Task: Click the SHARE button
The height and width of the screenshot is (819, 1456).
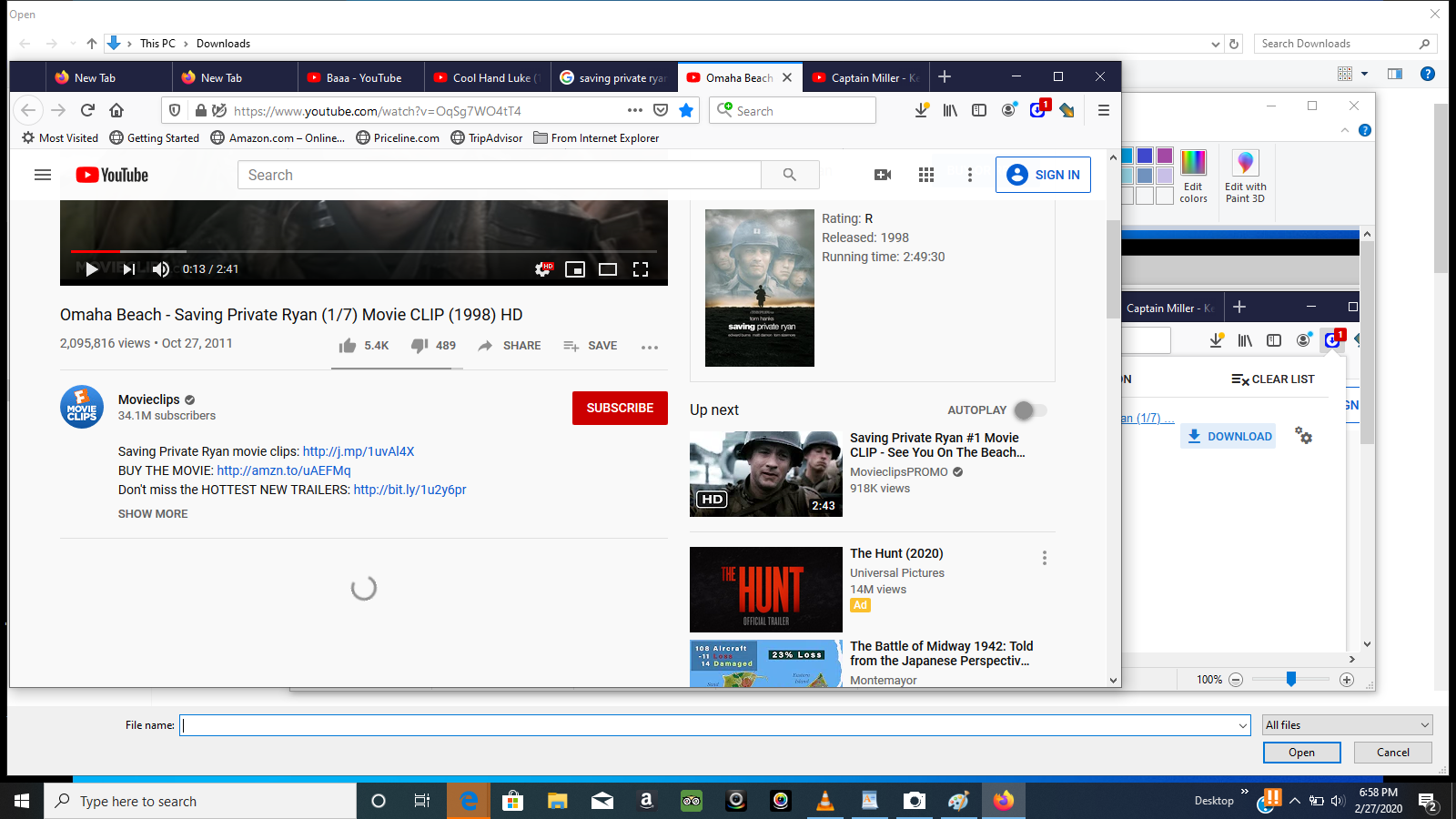Action: click(510, 346)
